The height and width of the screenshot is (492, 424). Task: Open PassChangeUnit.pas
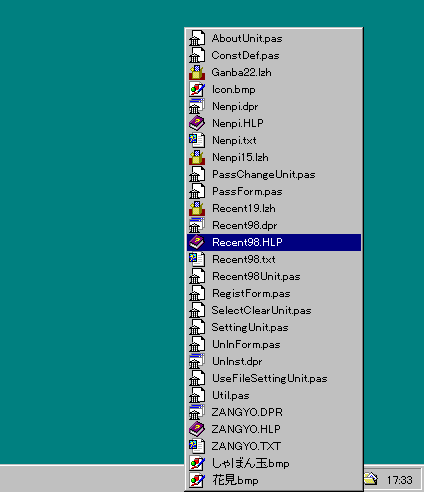point(274,174)
